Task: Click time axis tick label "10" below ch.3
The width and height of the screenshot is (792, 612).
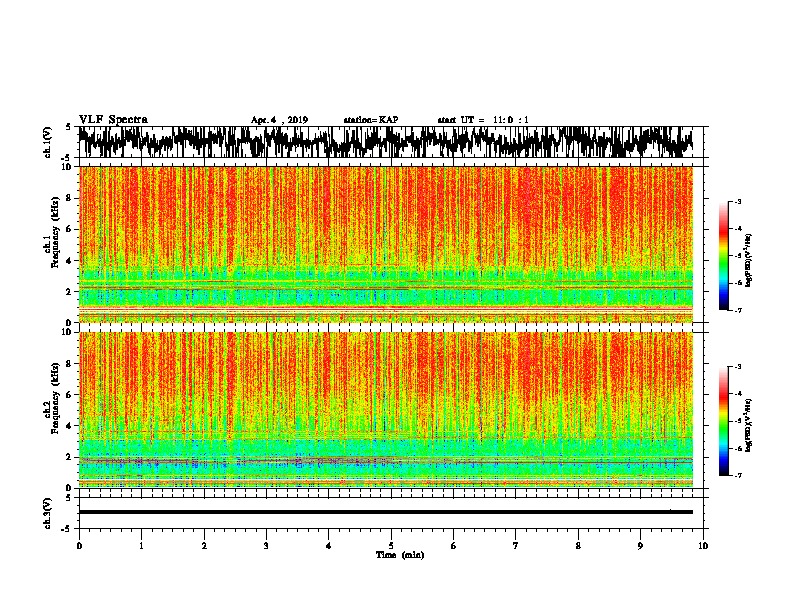Action: [x=703, y=546]
